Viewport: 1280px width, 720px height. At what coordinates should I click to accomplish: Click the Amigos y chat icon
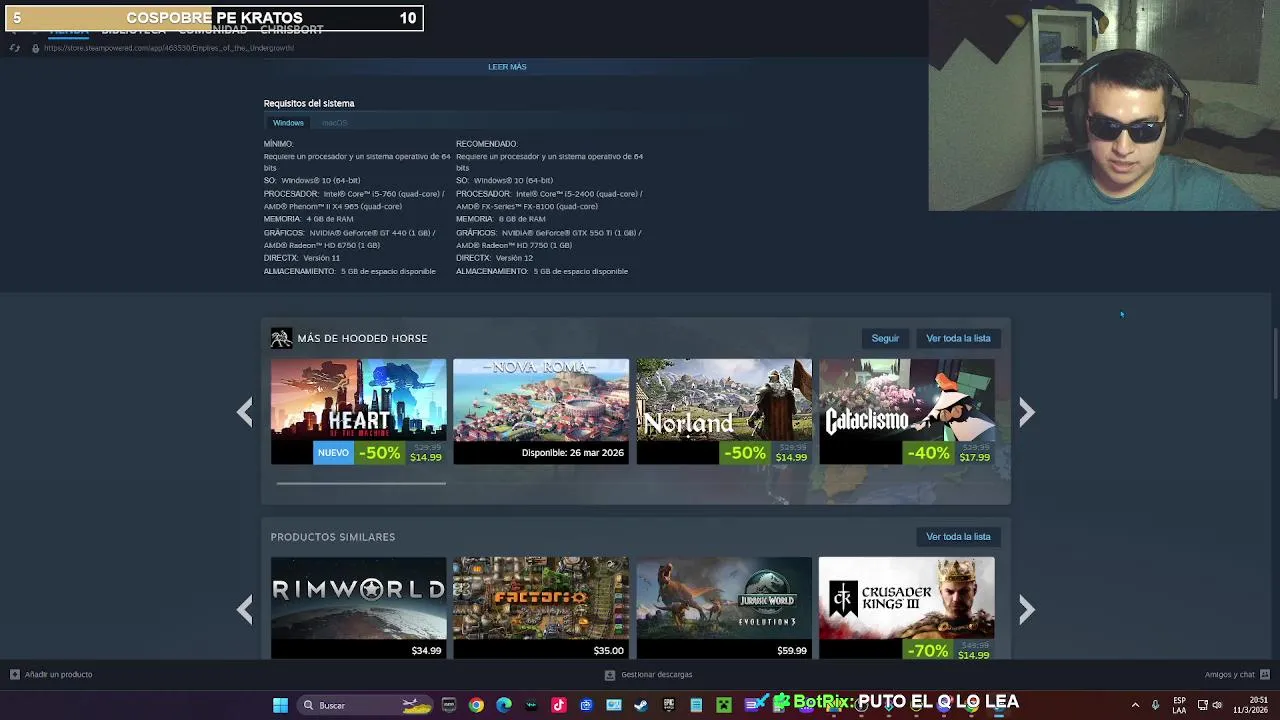point(1265,674)
